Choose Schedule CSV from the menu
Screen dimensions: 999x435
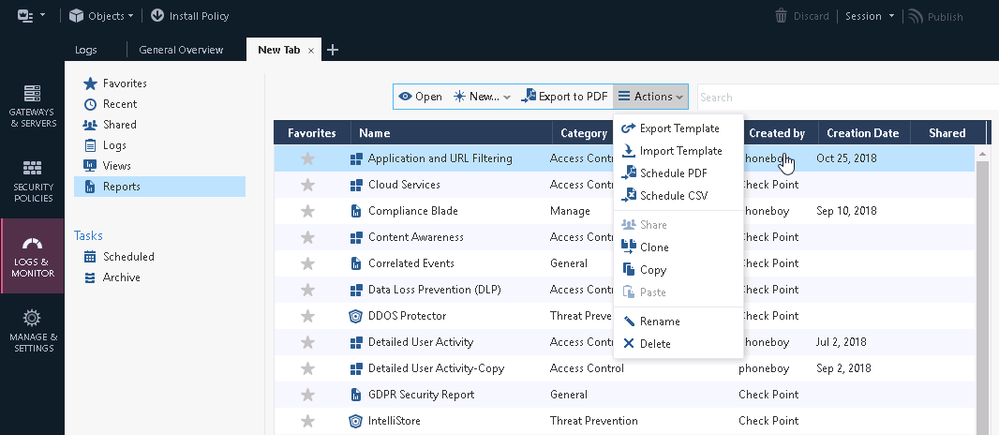point(679,196)
